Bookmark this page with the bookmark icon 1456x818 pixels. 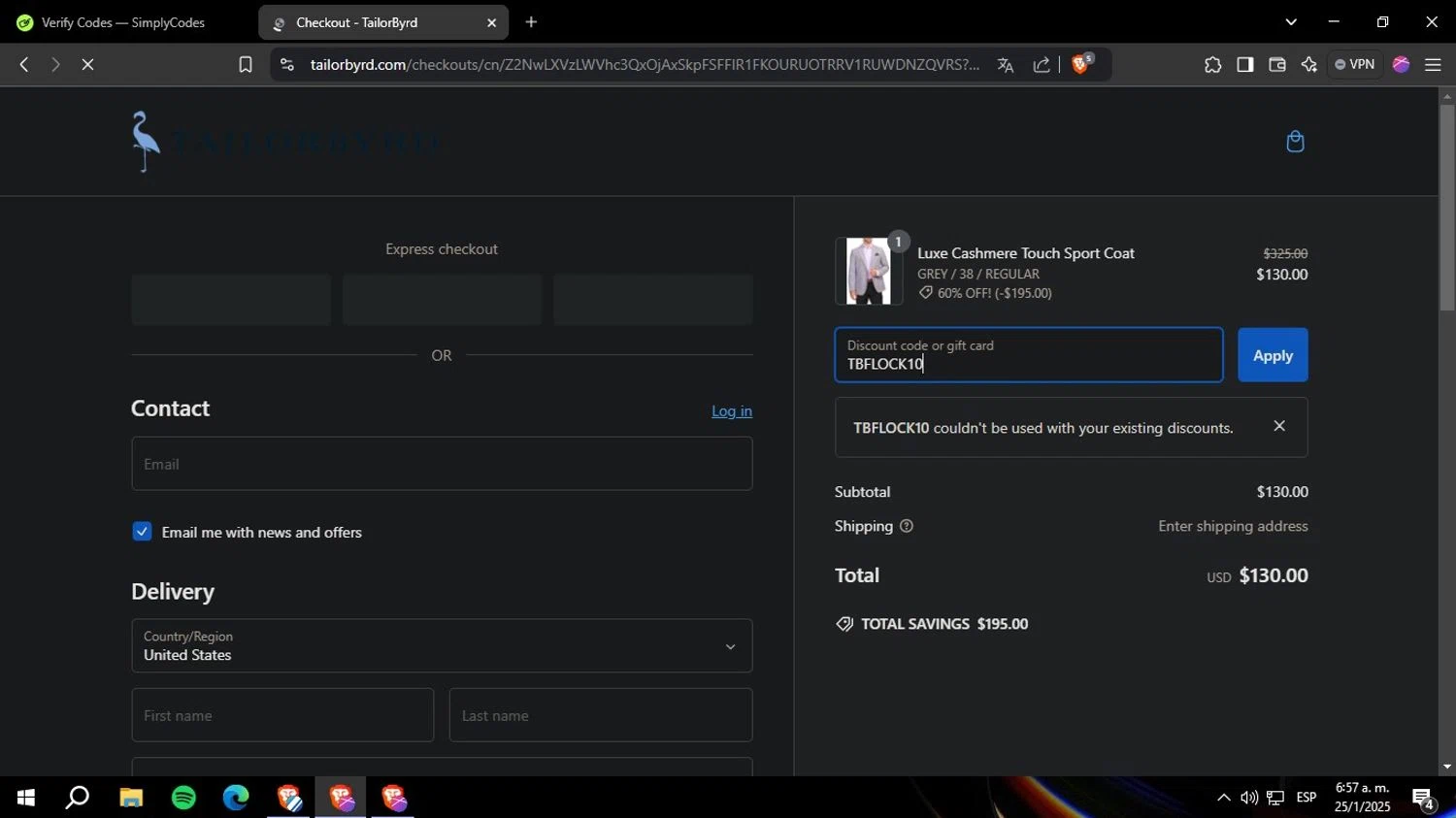[246, 65]
